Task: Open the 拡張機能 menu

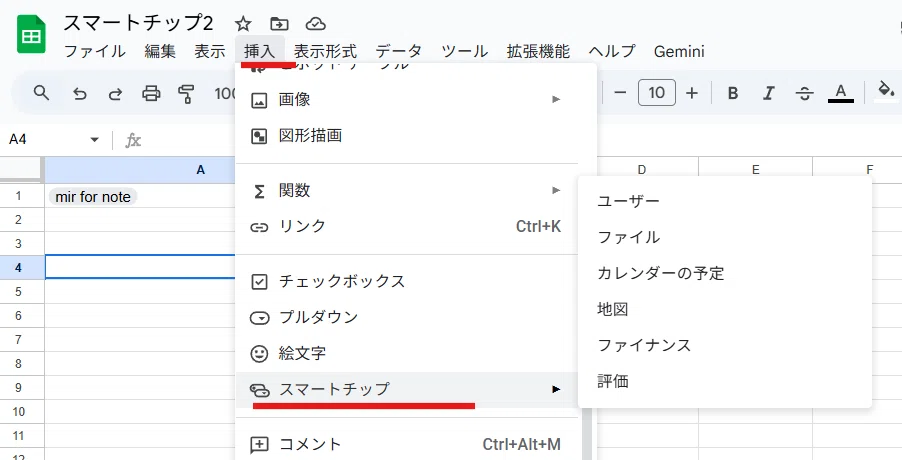Action: [538, 51]
